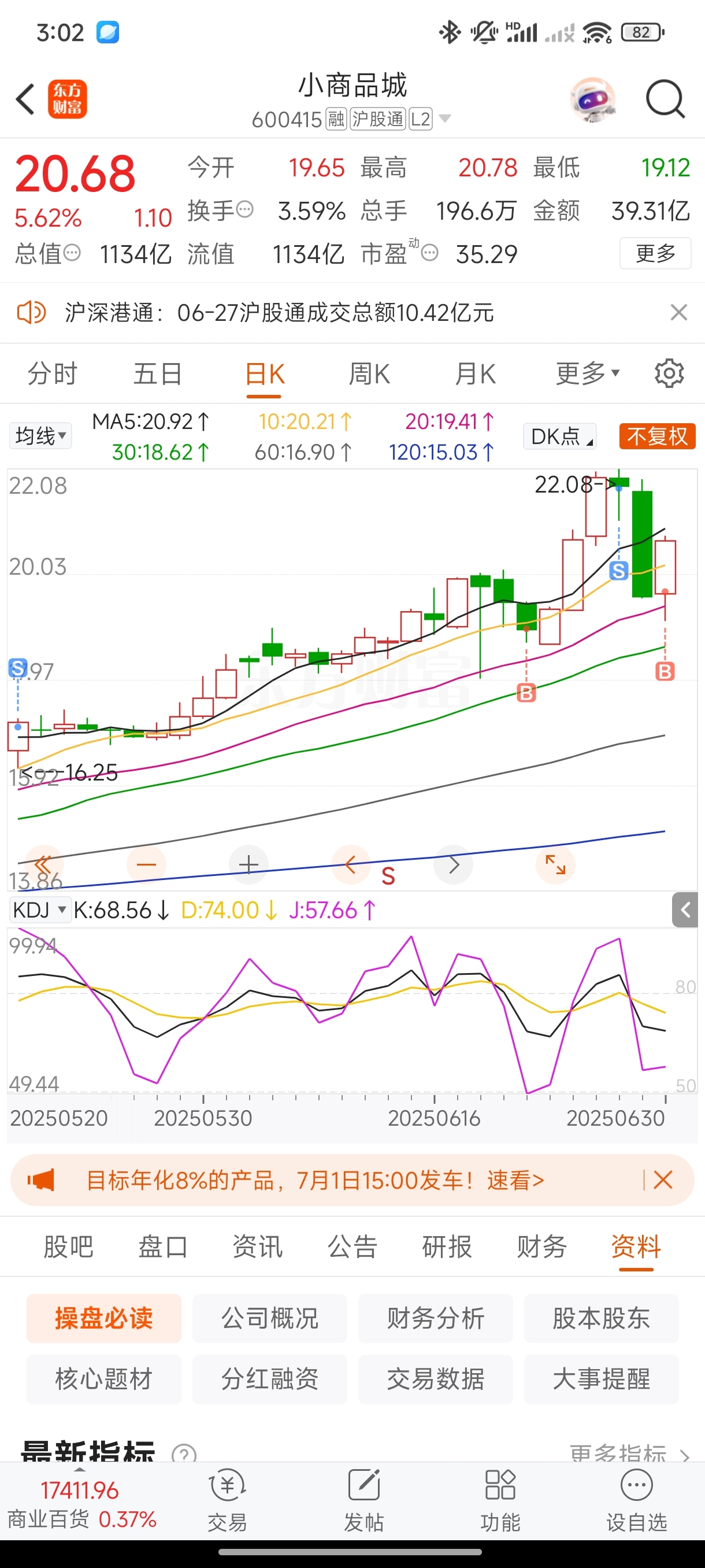Move chart left with orange arrow
The image size is (705, 1568).
pyautogui.click(x=350, y=864)
